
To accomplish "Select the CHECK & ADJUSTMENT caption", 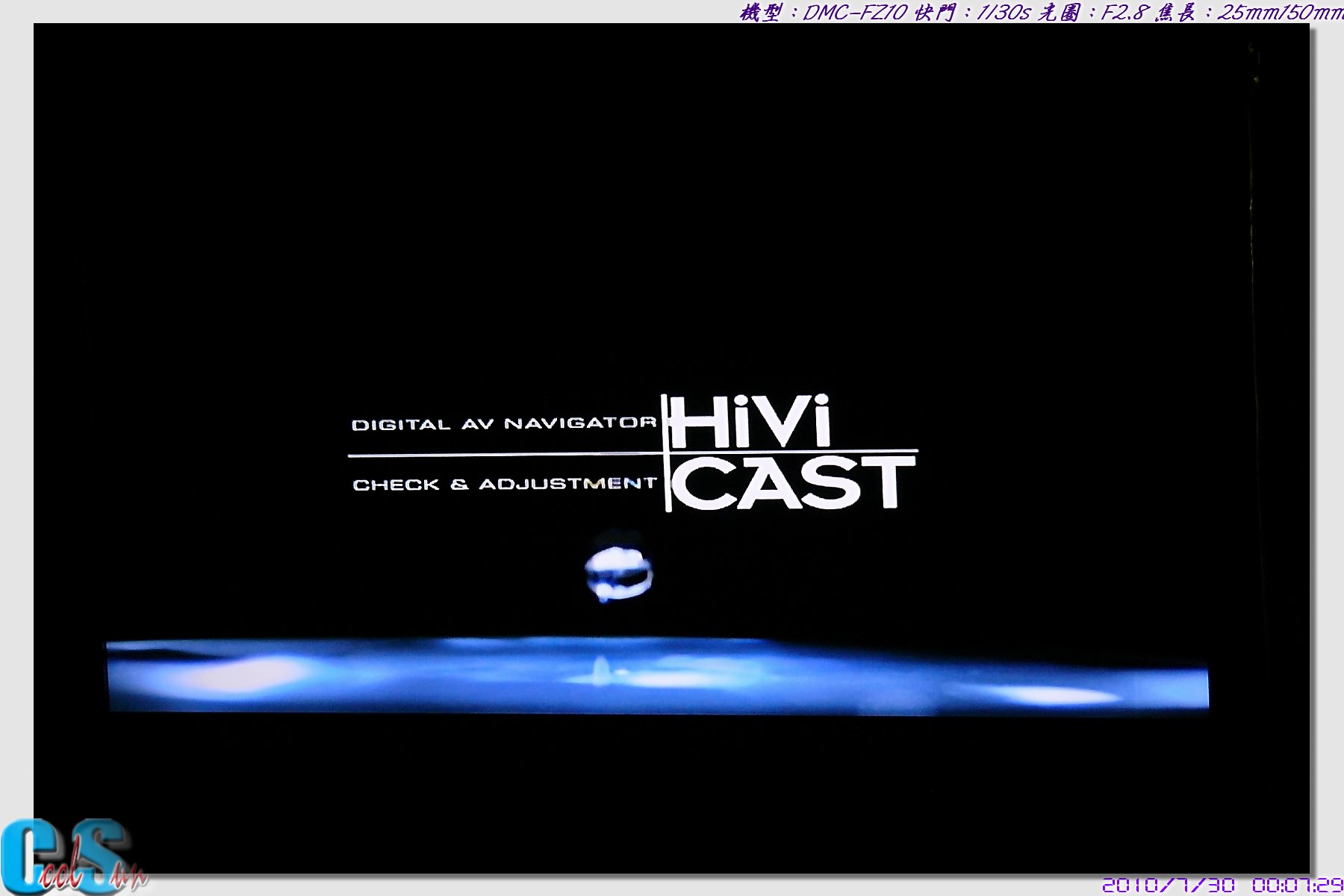I will tap(505, 485).
